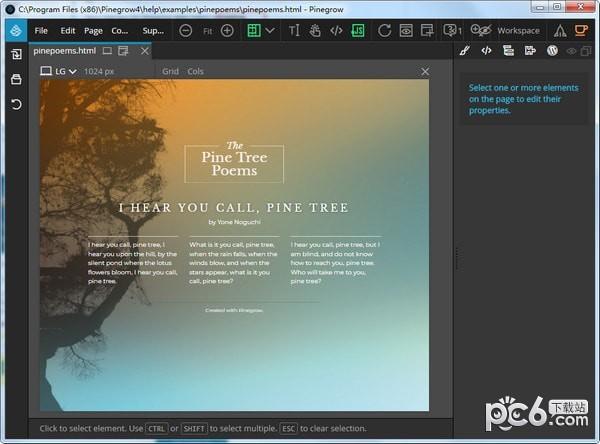Click the Fit zoom button

[x=207, y=30]
